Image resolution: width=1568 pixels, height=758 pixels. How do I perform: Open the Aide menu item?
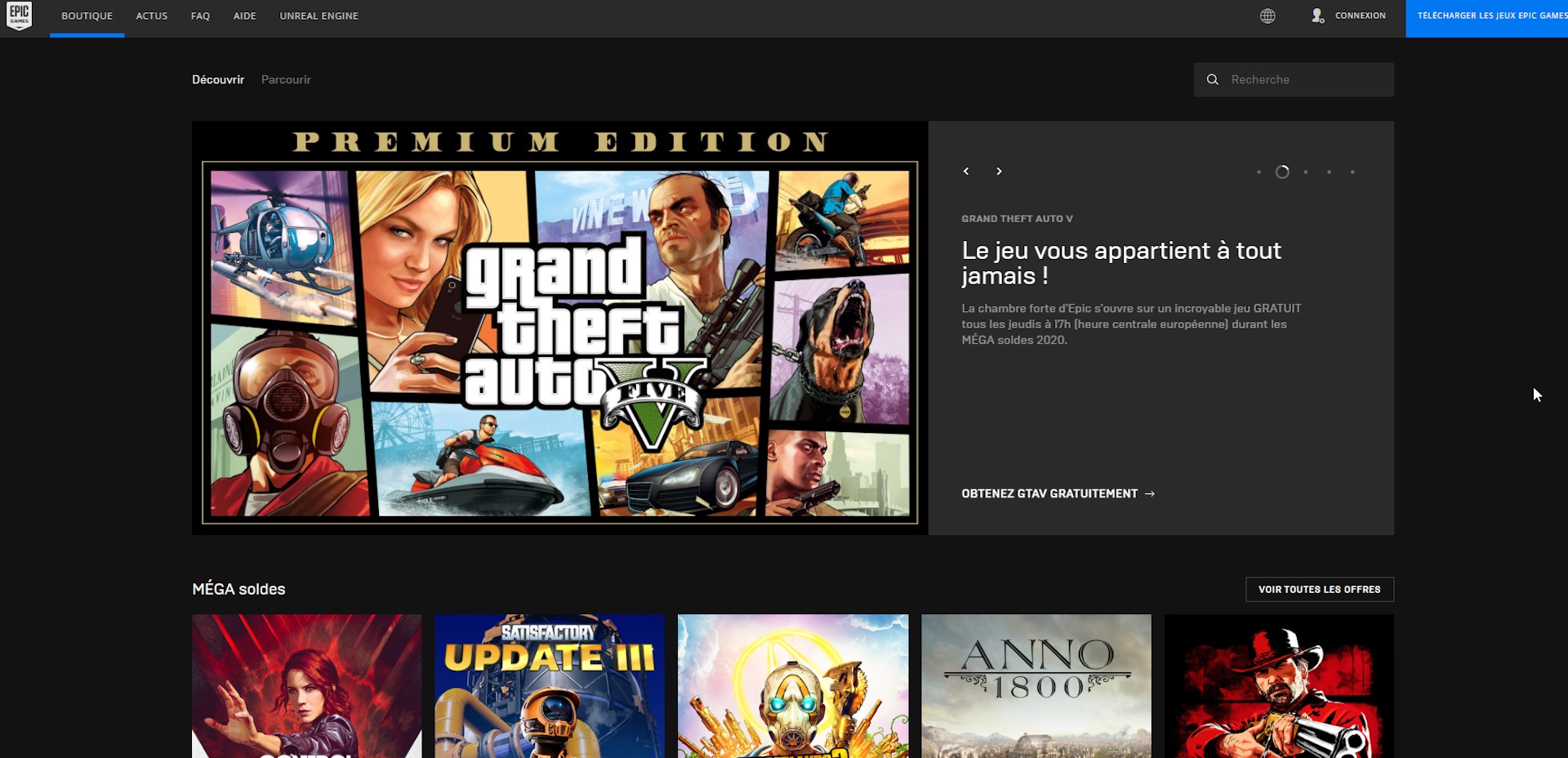(x=245, y=16)
